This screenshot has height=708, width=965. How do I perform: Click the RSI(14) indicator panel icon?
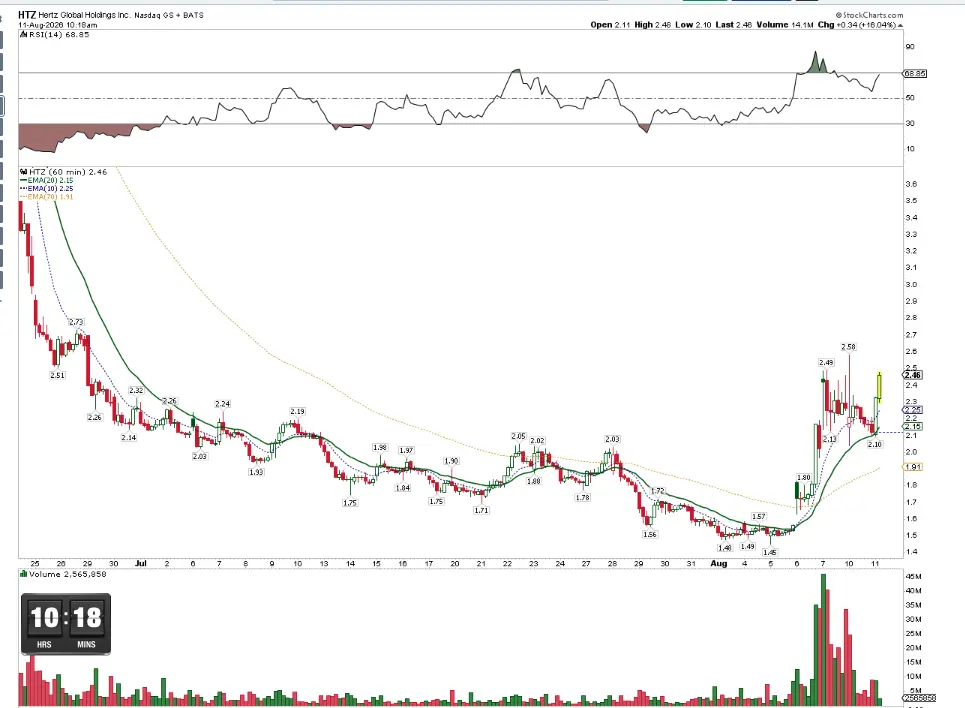tap(23, 35)
